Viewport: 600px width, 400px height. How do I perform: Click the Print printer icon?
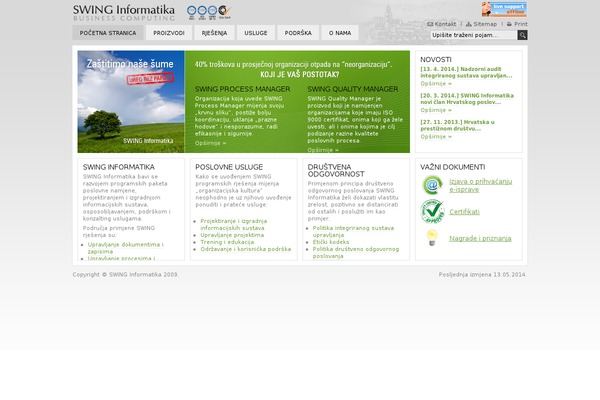pyautogui.click(x=509, y=24)
